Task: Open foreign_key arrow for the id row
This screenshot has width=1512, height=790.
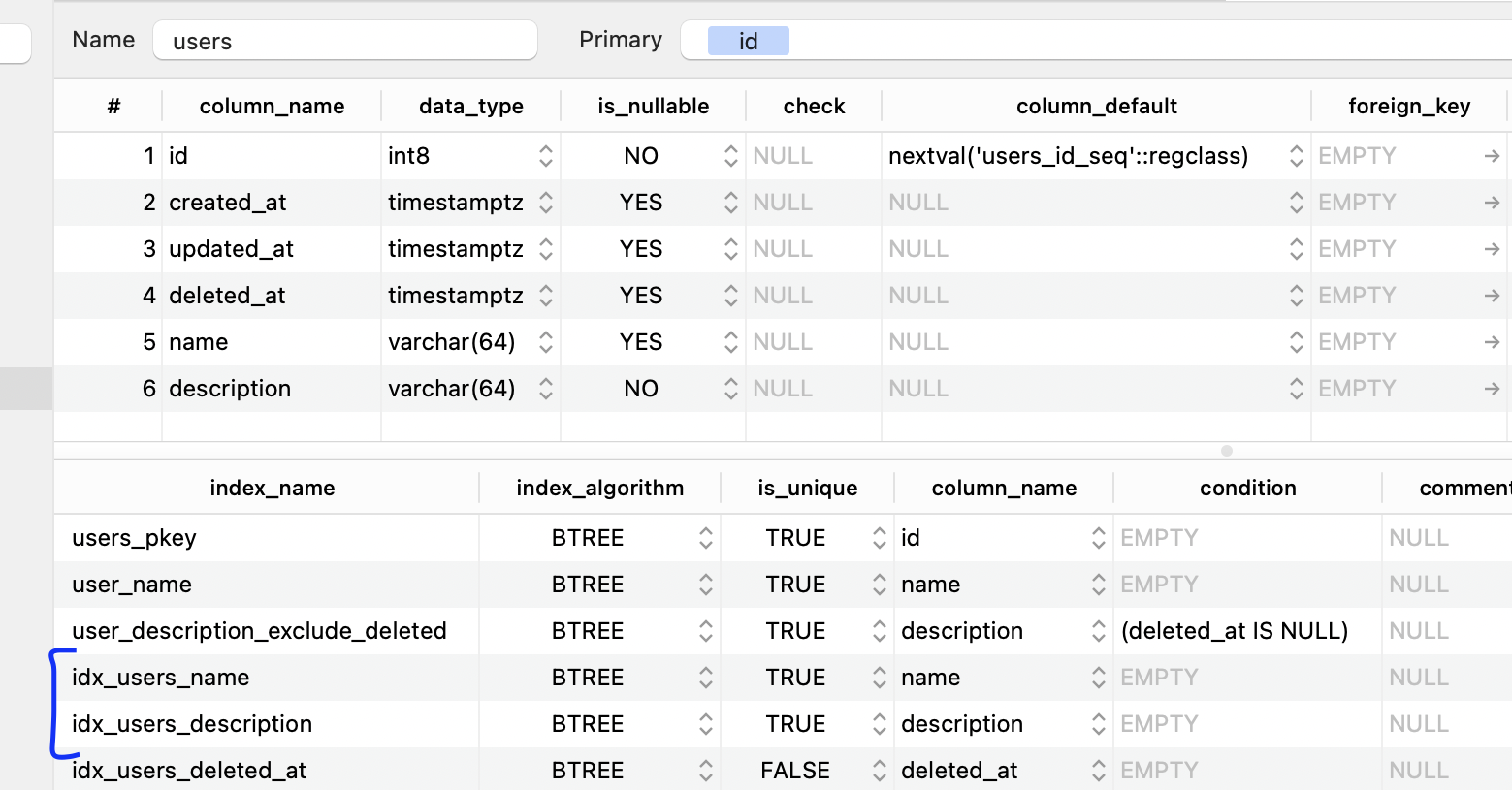Action: [1493, 155]
